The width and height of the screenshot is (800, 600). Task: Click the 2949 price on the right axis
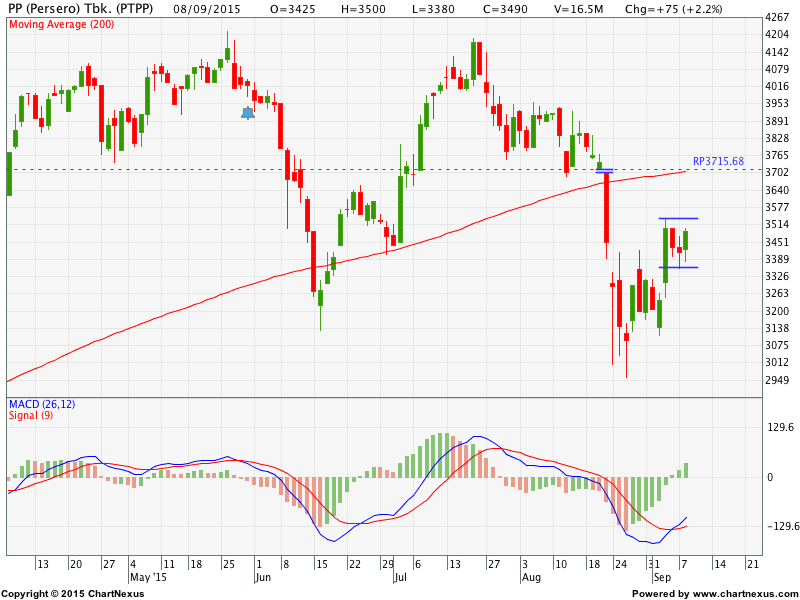click(776, 380)
